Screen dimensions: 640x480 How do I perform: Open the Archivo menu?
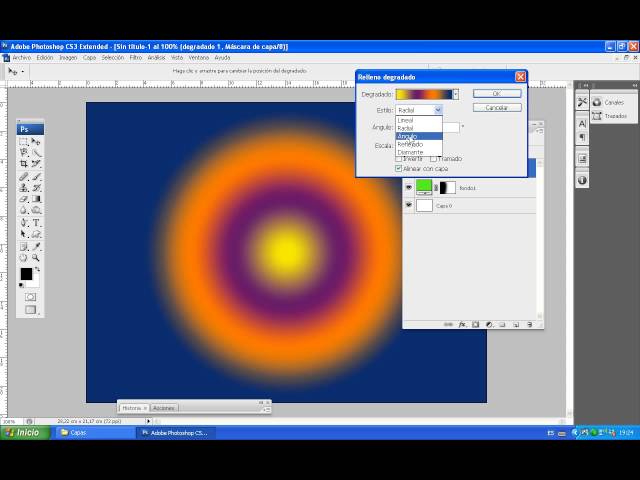22,58
